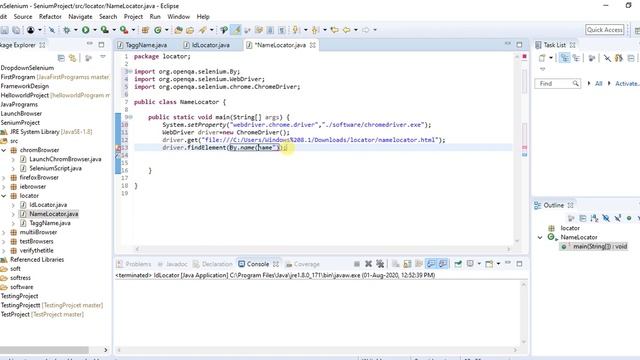Click the New Java Package toolbar icon
The image size is (640, 360).
coord(145,30)
